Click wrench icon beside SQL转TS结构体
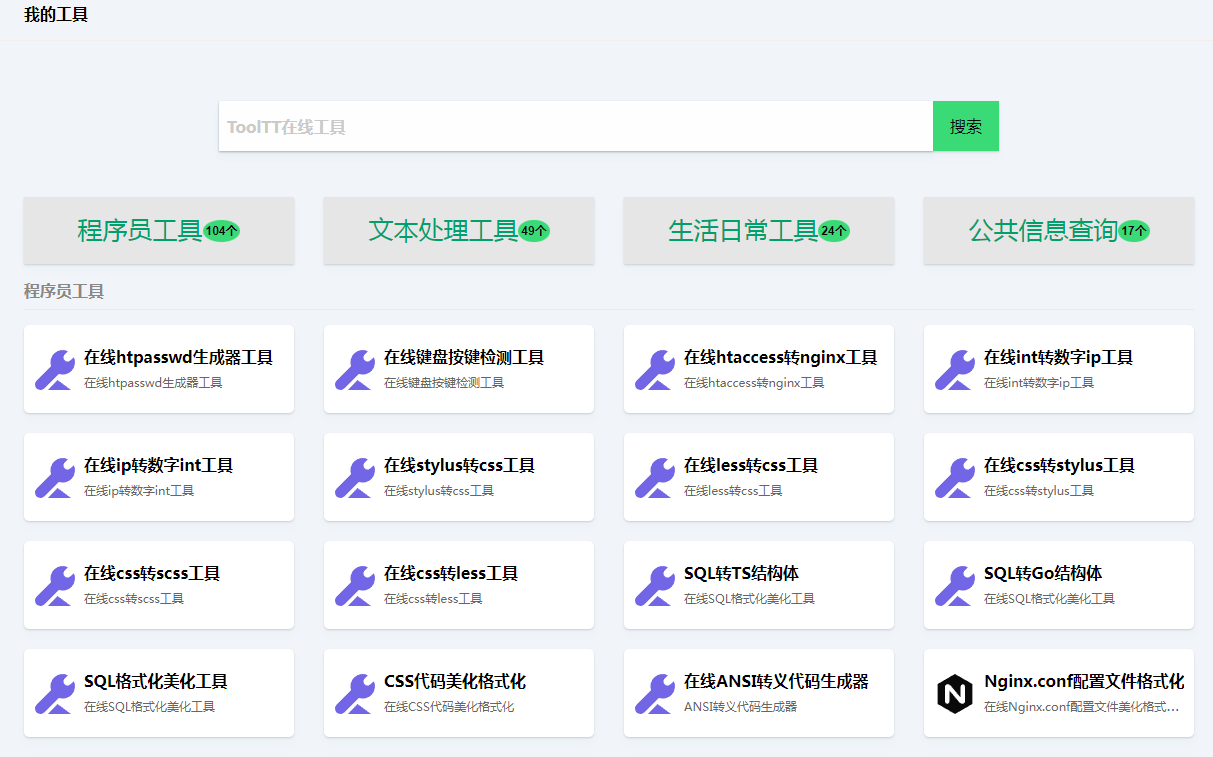 click(x=654, y=585)
